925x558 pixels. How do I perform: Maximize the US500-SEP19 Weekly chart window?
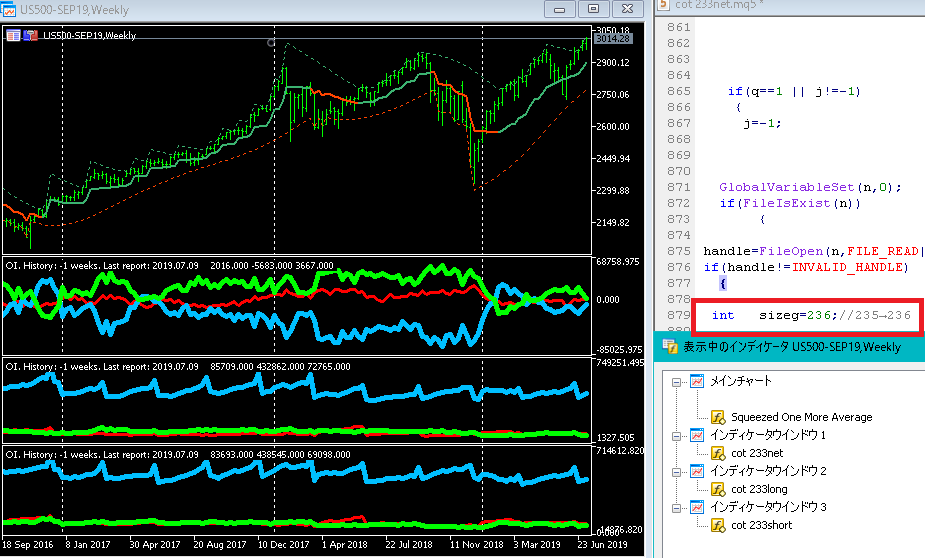[593, 9]
